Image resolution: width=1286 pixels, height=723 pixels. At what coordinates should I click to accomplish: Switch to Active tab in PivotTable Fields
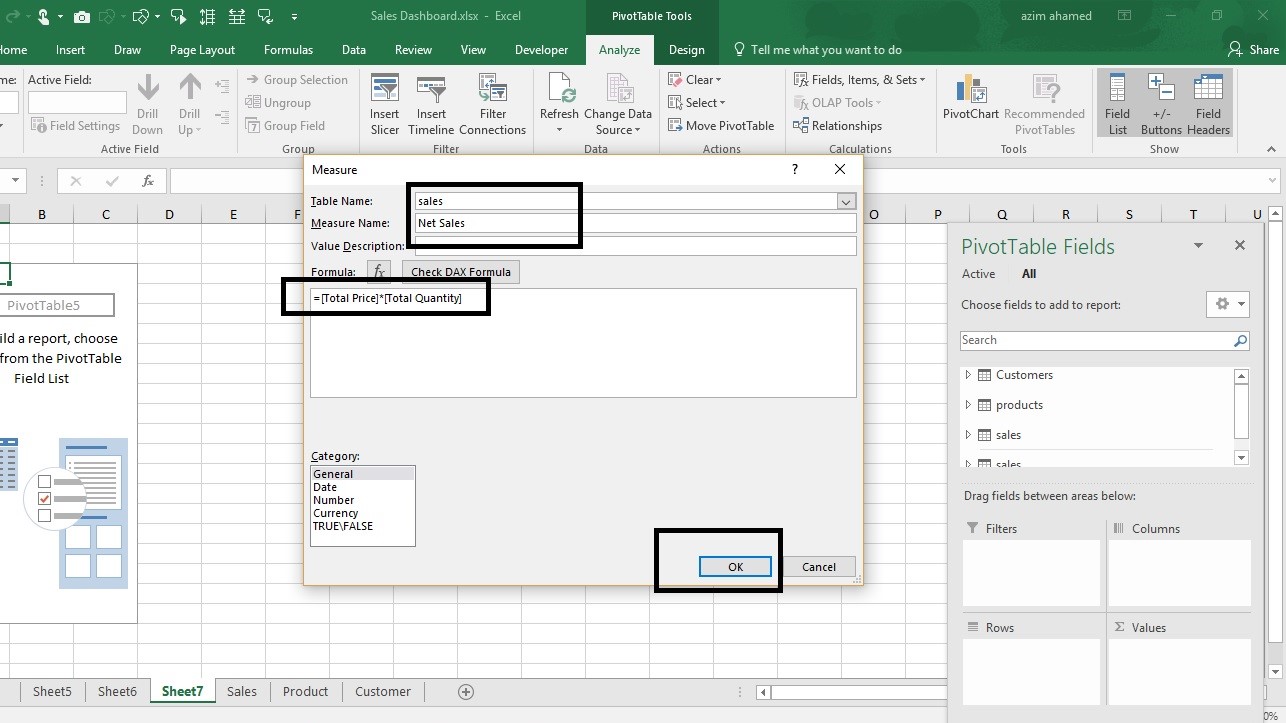978,274
